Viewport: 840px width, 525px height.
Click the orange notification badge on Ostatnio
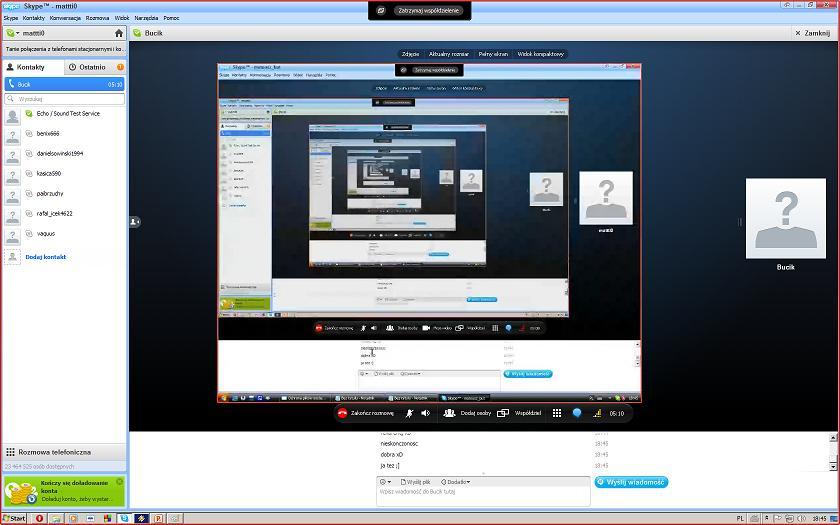(x=121, y=67)
